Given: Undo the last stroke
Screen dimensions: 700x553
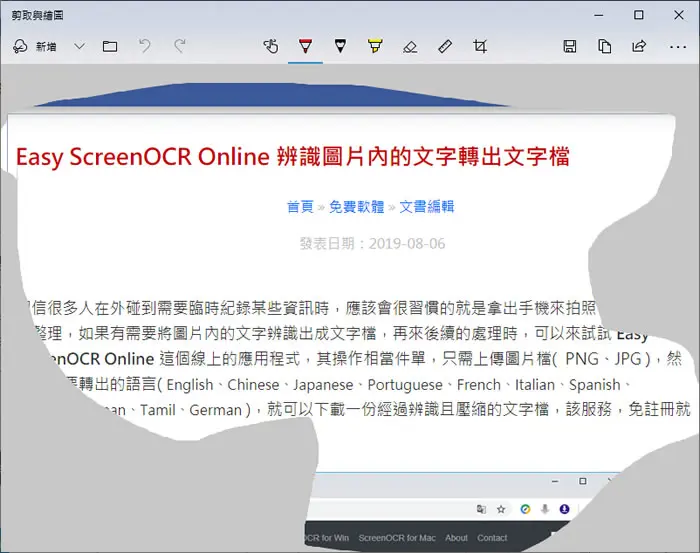Looking at the screenshot, I should point(145,46).
